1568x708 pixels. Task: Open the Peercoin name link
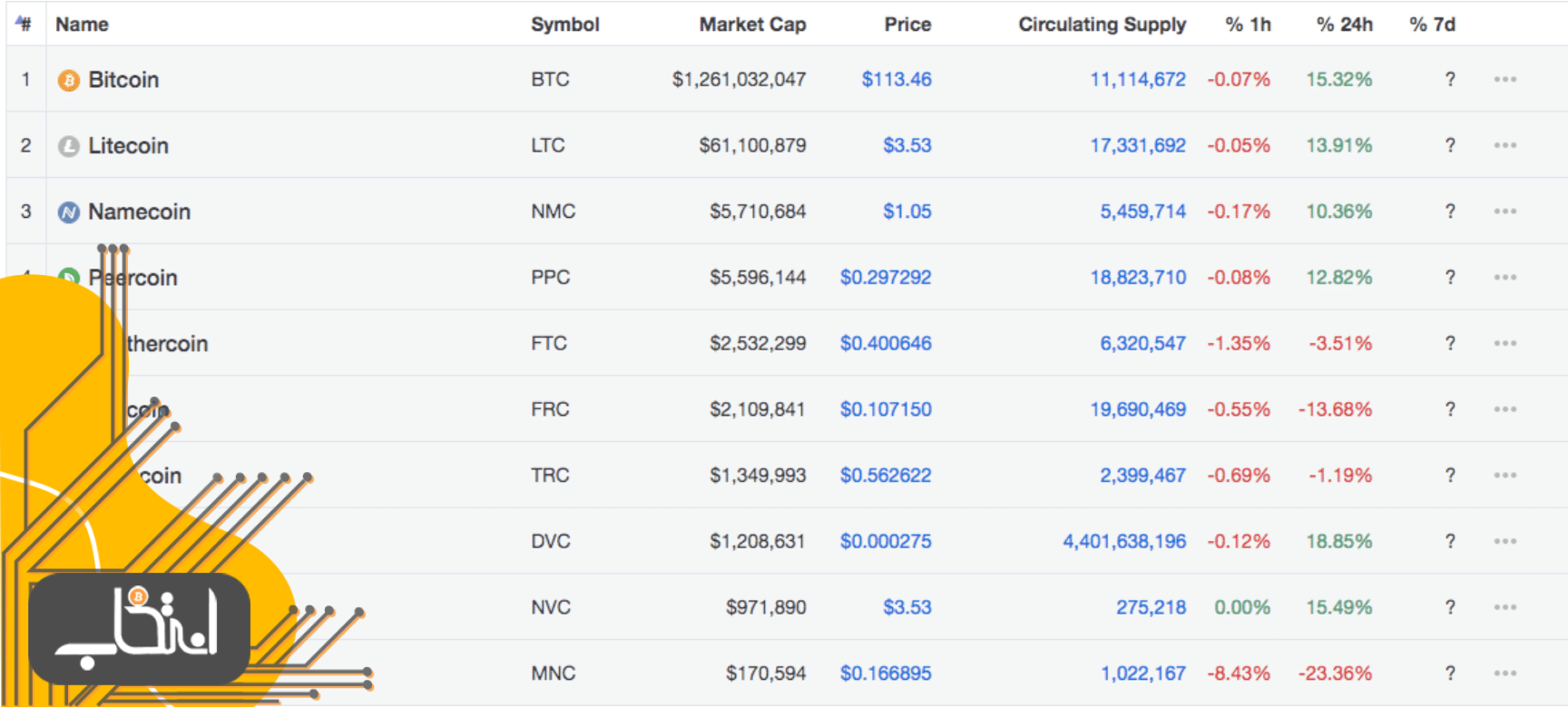[x=132, y=278]
